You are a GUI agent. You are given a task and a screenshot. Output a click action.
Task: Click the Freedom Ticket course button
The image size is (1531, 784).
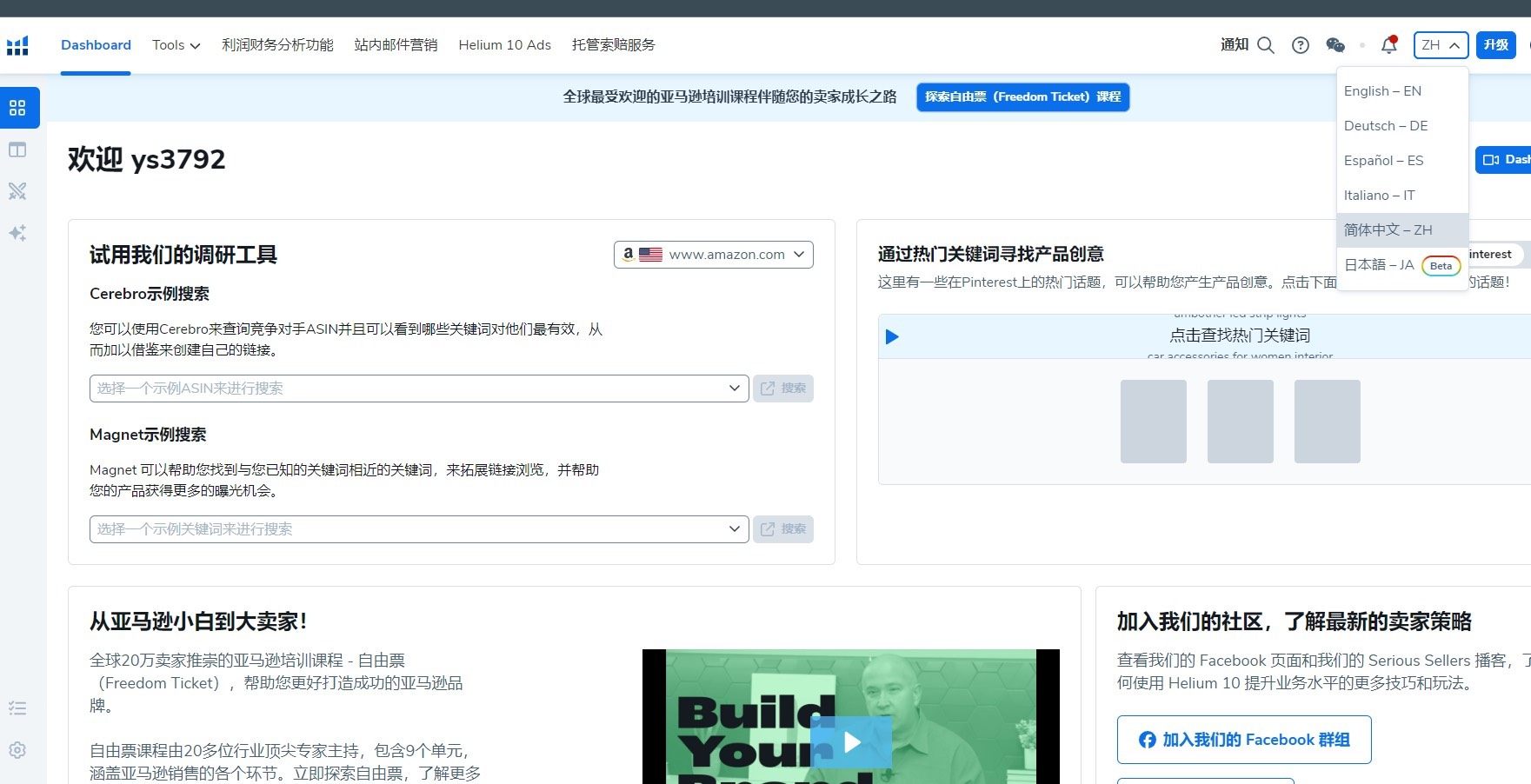click(x=1022, y=97)
